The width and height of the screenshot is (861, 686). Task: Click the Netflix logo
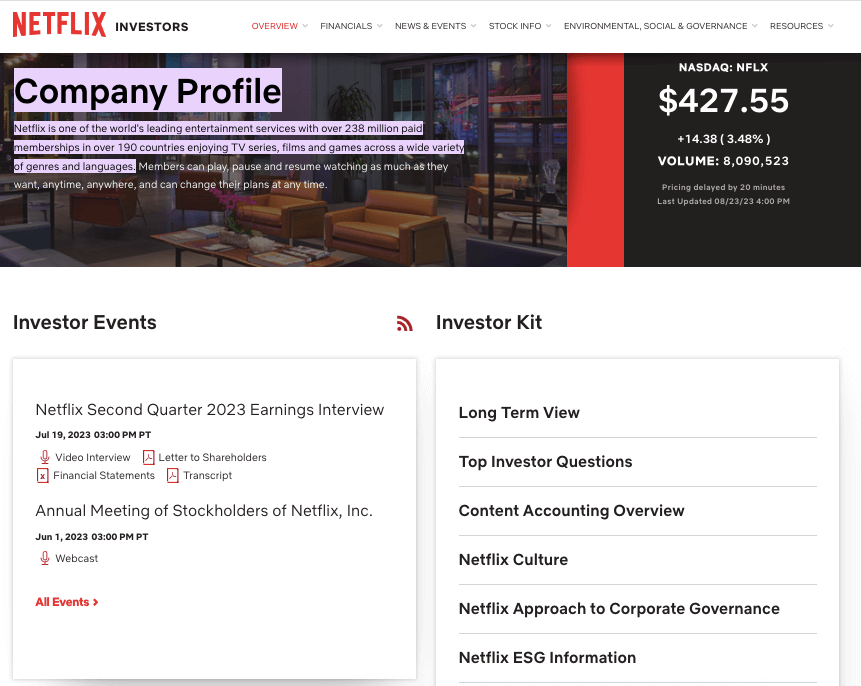59,25
